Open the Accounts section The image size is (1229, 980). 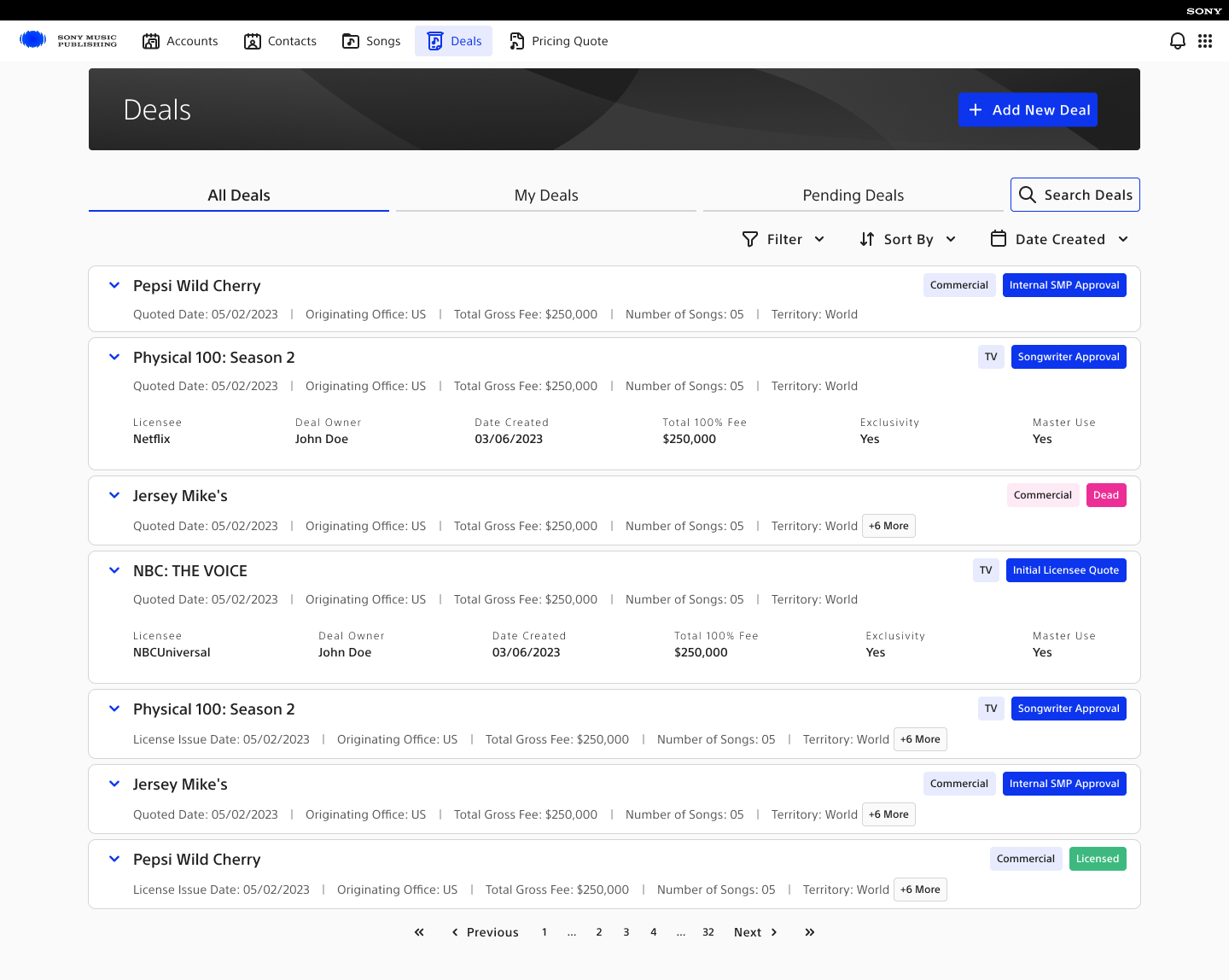(180, 41)
